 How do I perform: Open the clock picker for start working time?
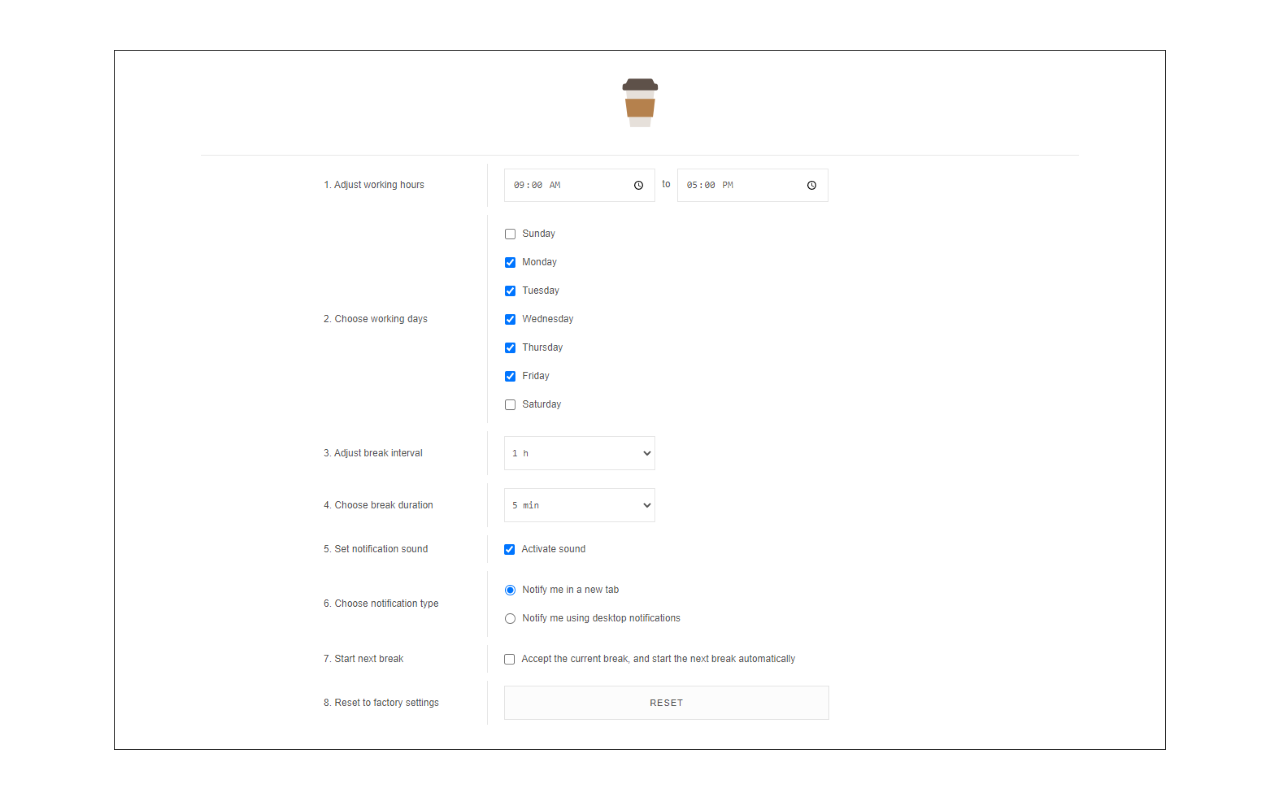tap(638, 184)
